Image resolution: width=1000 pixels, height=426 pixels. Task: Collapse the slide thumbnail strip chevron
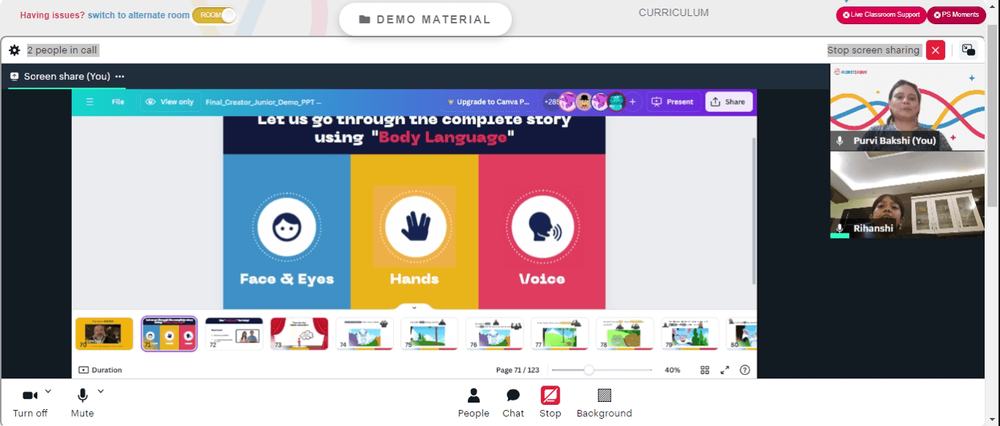(414, 308)
